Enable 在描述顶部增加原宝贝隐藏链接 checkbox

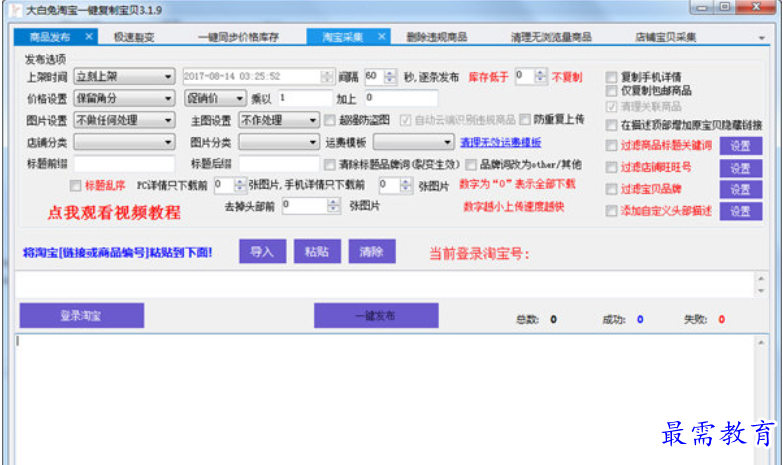click(611, 125)
